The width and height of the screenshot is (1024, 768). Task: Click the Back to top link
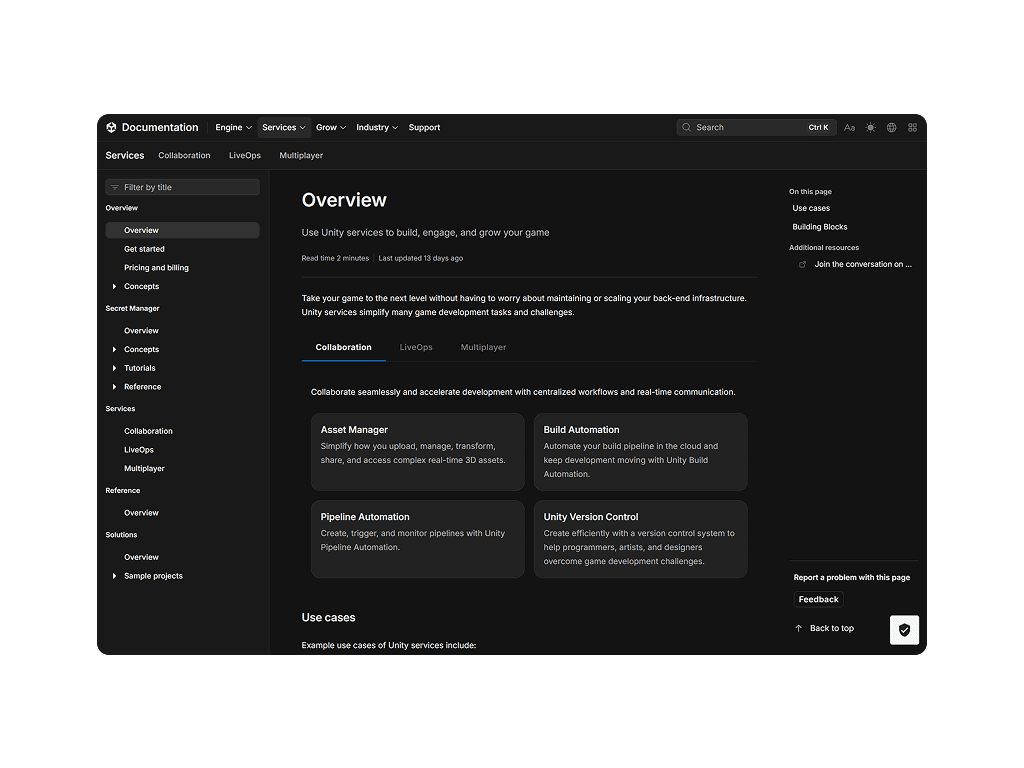tap(831, 628)
